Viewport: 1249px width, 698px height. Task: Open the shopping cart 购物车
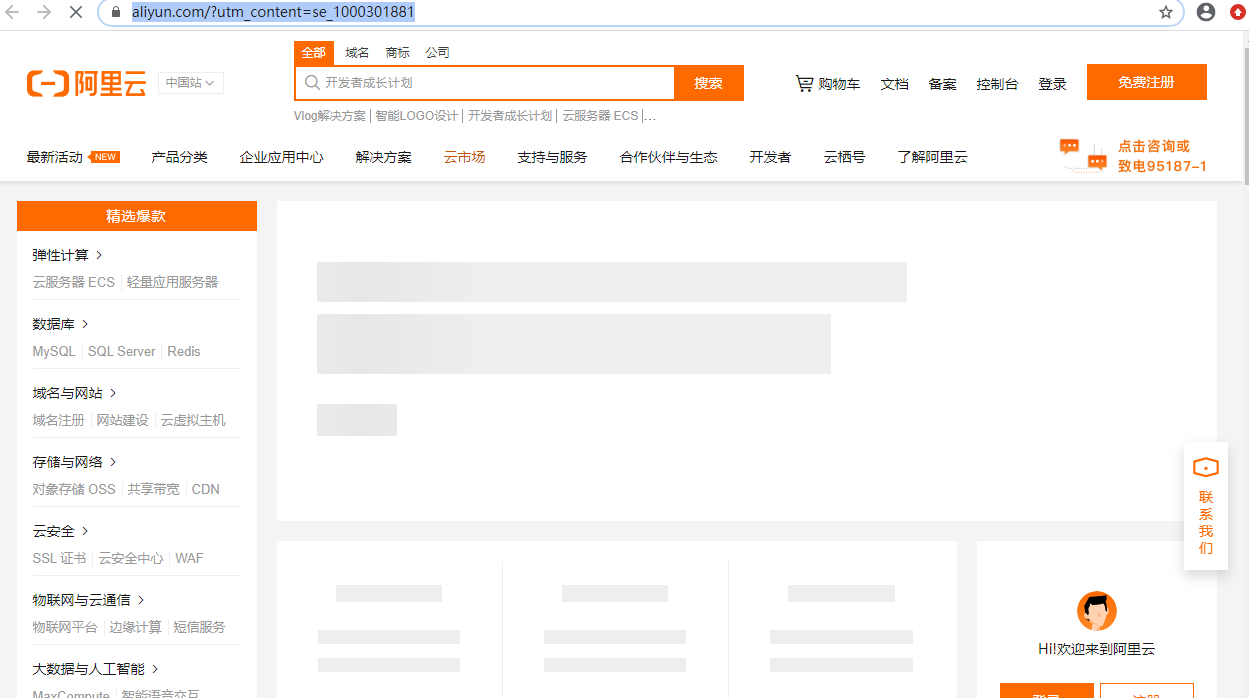[x=828, y=84]
